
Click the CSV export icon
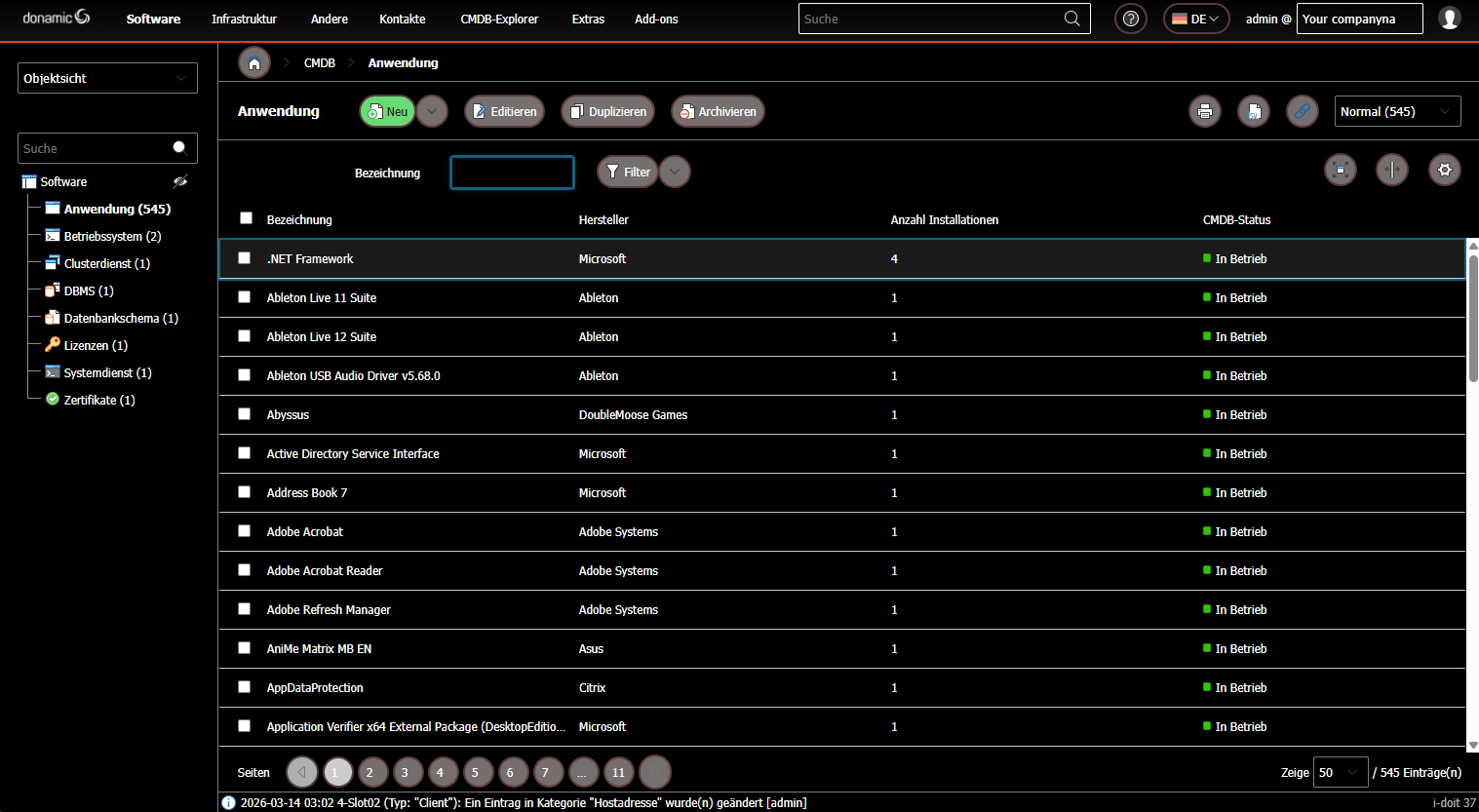(x=1254, y=111)
